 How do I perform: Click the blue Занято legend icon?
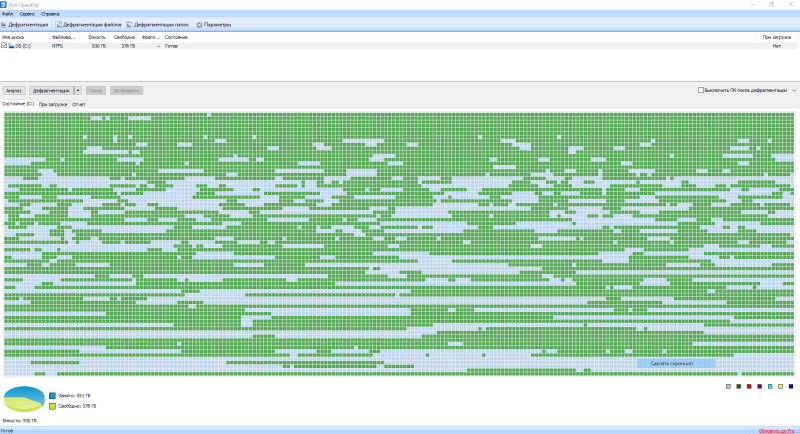[53, 396]
